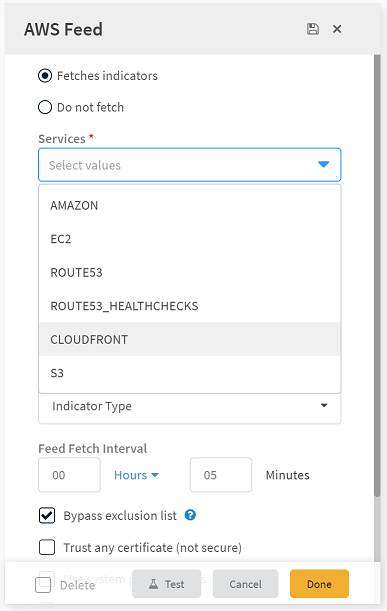Tick the Delete checkbox
This screenshot has width=387, height=611.
43,585
